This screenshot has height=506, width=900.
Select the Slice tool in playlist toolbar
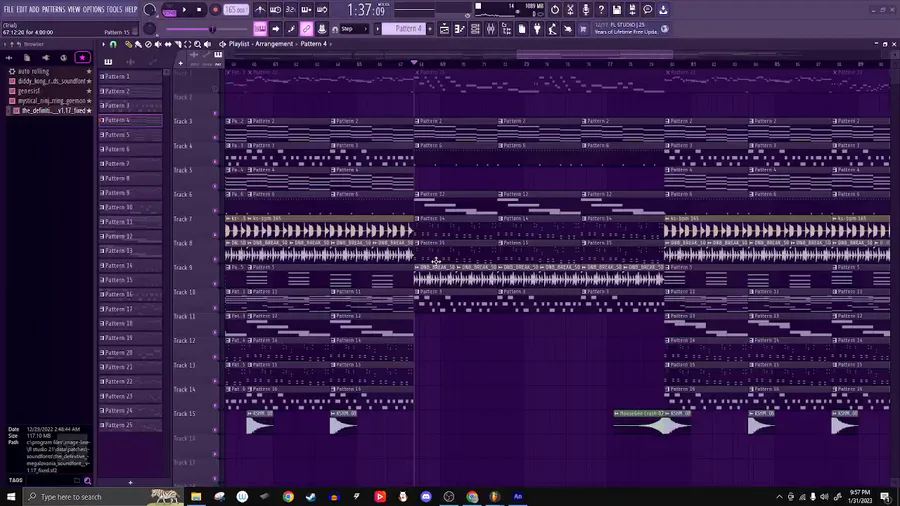pyautogui.click(x=177, y=44)
